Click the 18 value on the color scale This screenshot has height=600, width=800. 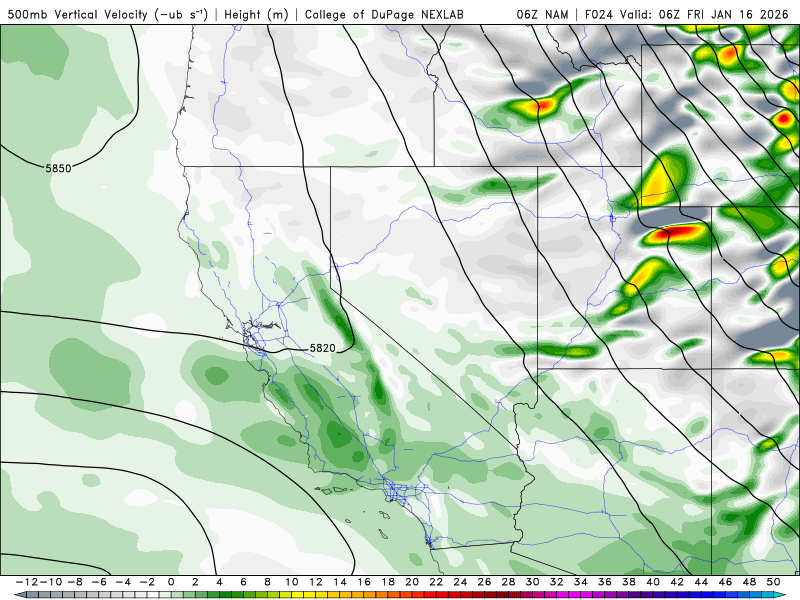click(x=388, y=582)
